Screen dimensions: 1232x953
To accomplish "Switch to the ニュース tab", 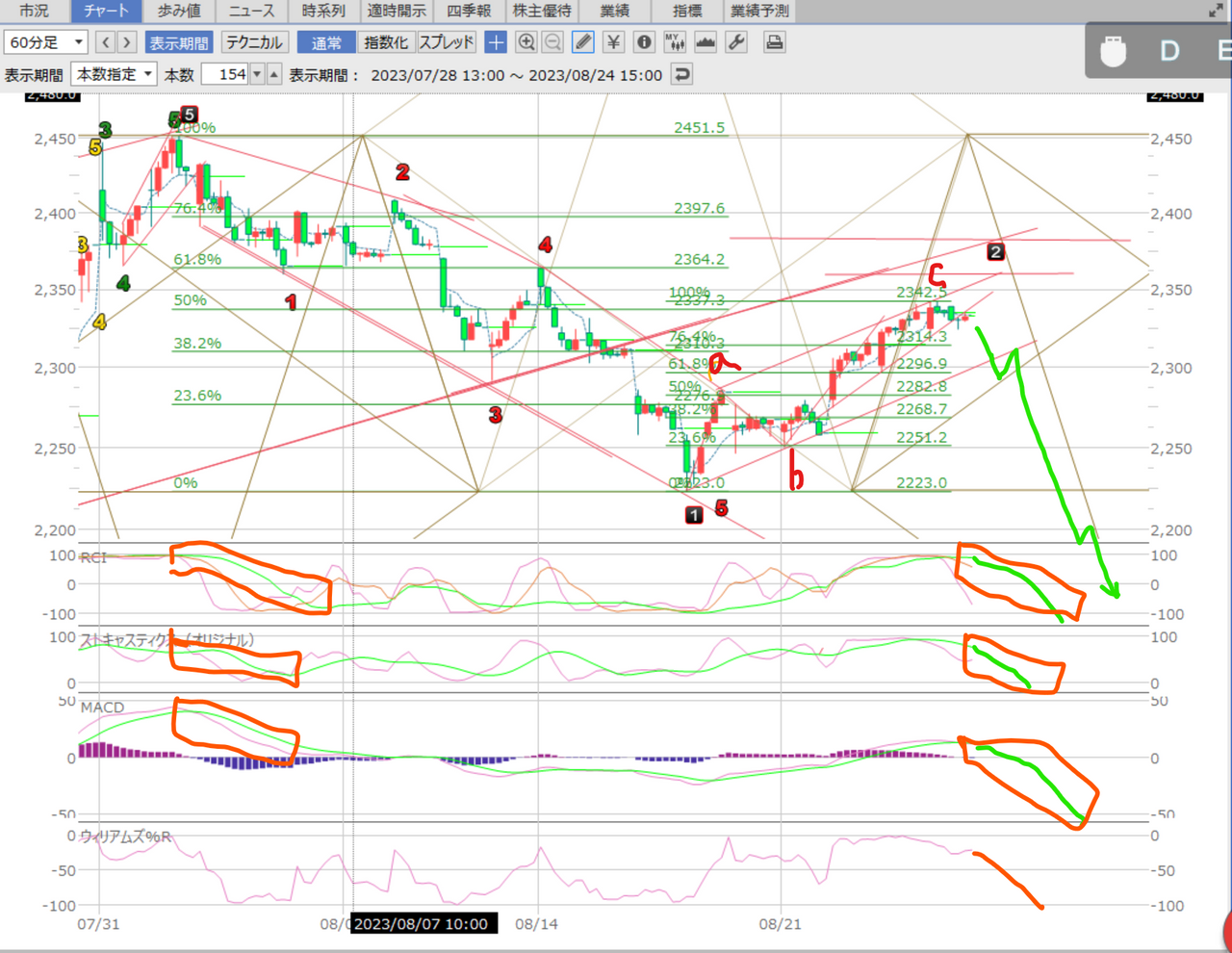I will [x=251, y=11].
